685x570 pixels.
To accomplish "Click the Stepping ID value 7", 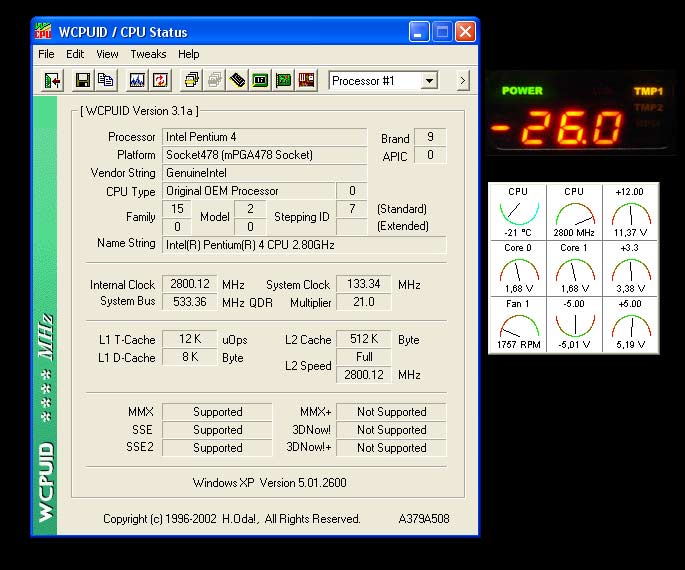I will tap(352, 209).
